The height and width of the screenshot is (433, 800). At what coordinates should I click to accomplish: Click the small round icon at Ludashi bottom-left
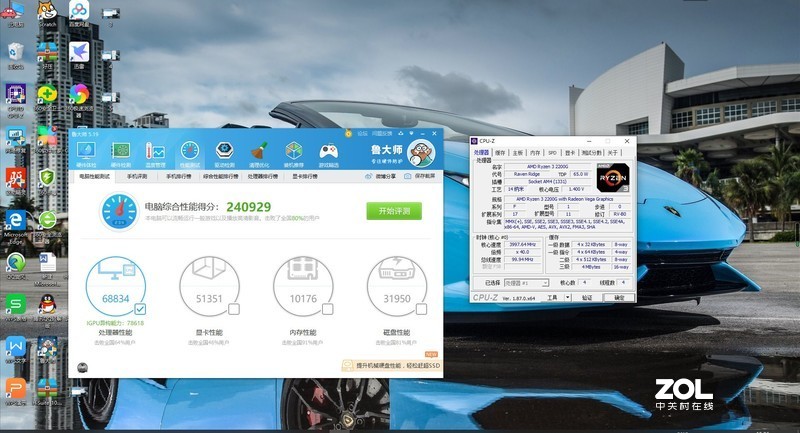coord(82,367)
